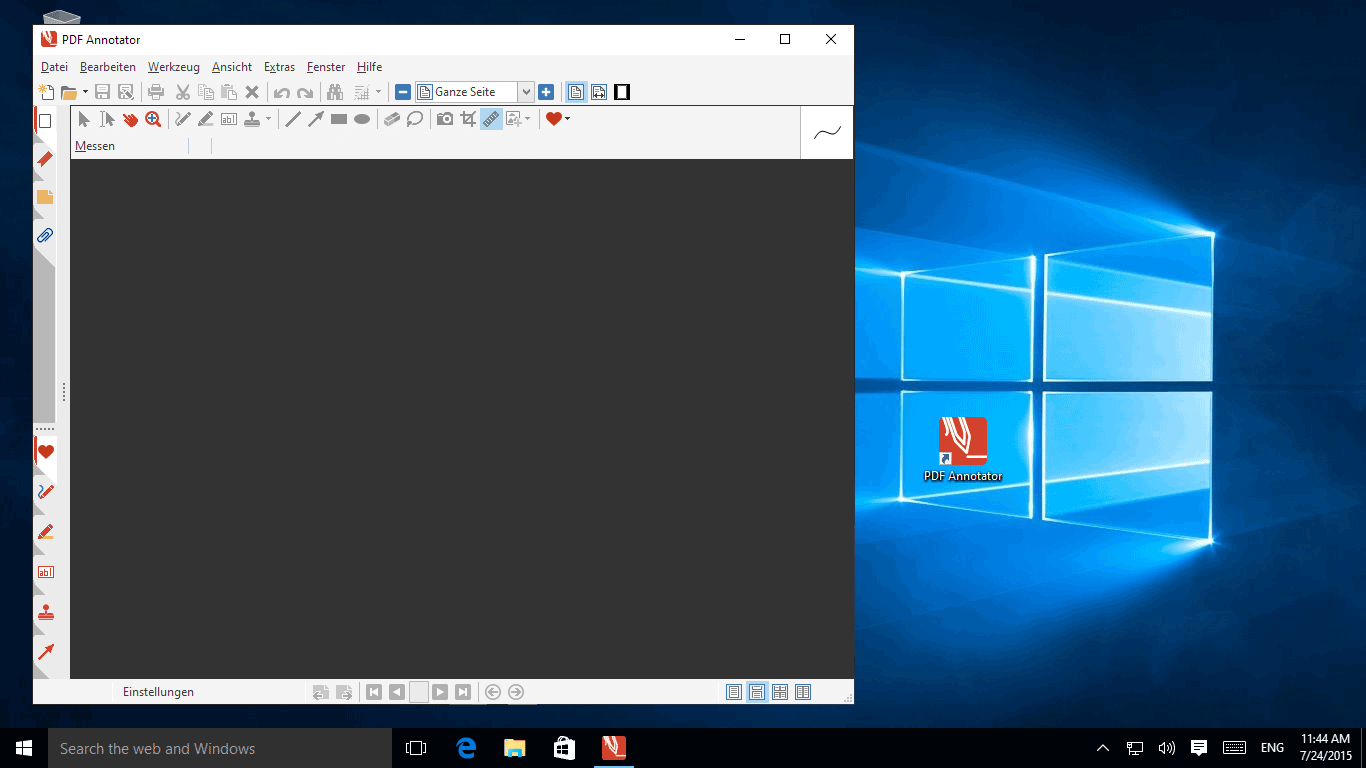
Task: Toggle the fit full page view
Action: [576, 92]
